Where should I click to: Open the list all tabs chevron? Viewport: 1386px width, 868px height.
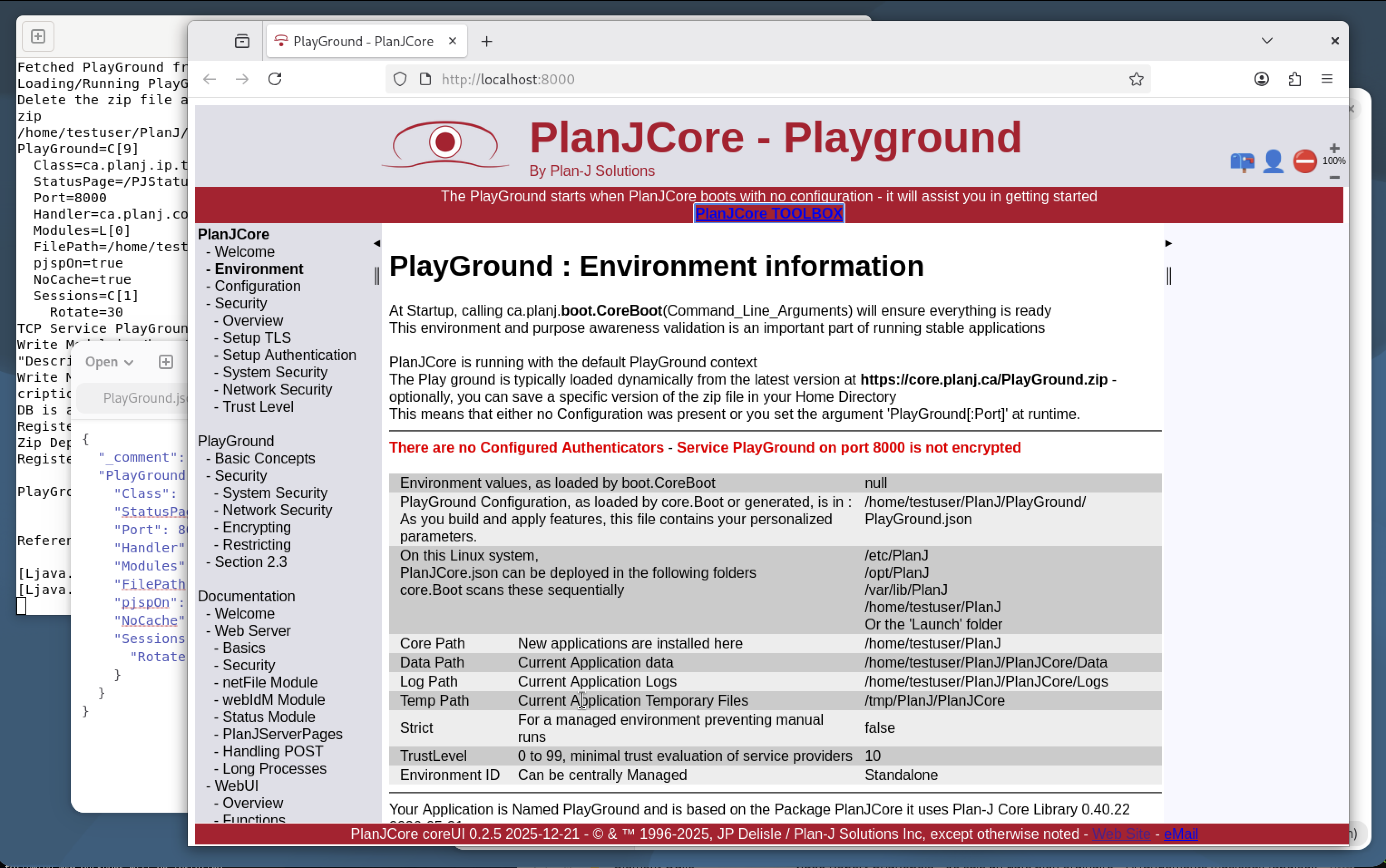click(1267, 41)
